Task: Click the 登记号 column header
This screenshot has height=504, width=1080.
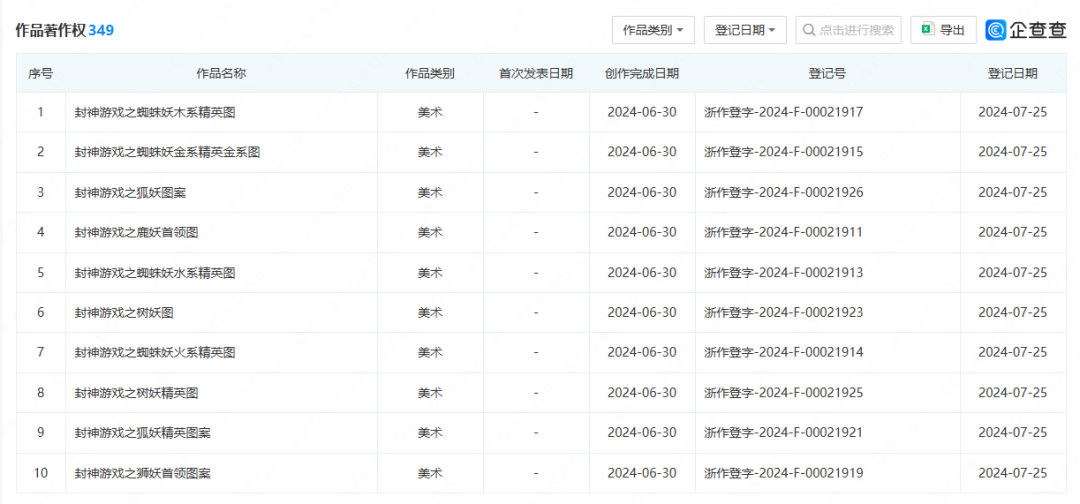Action: (827, 73)
